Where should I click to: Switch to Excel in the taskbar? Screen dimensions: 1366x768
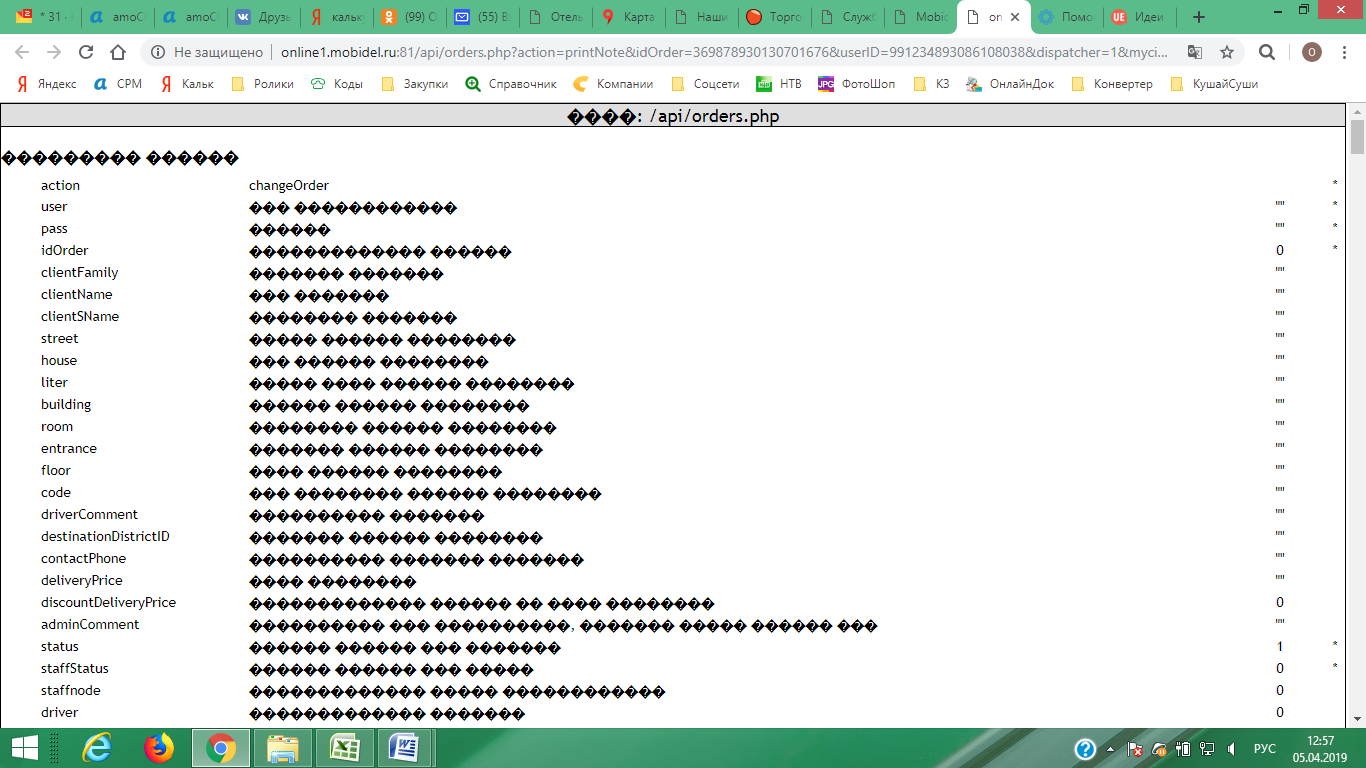(345, 748)
